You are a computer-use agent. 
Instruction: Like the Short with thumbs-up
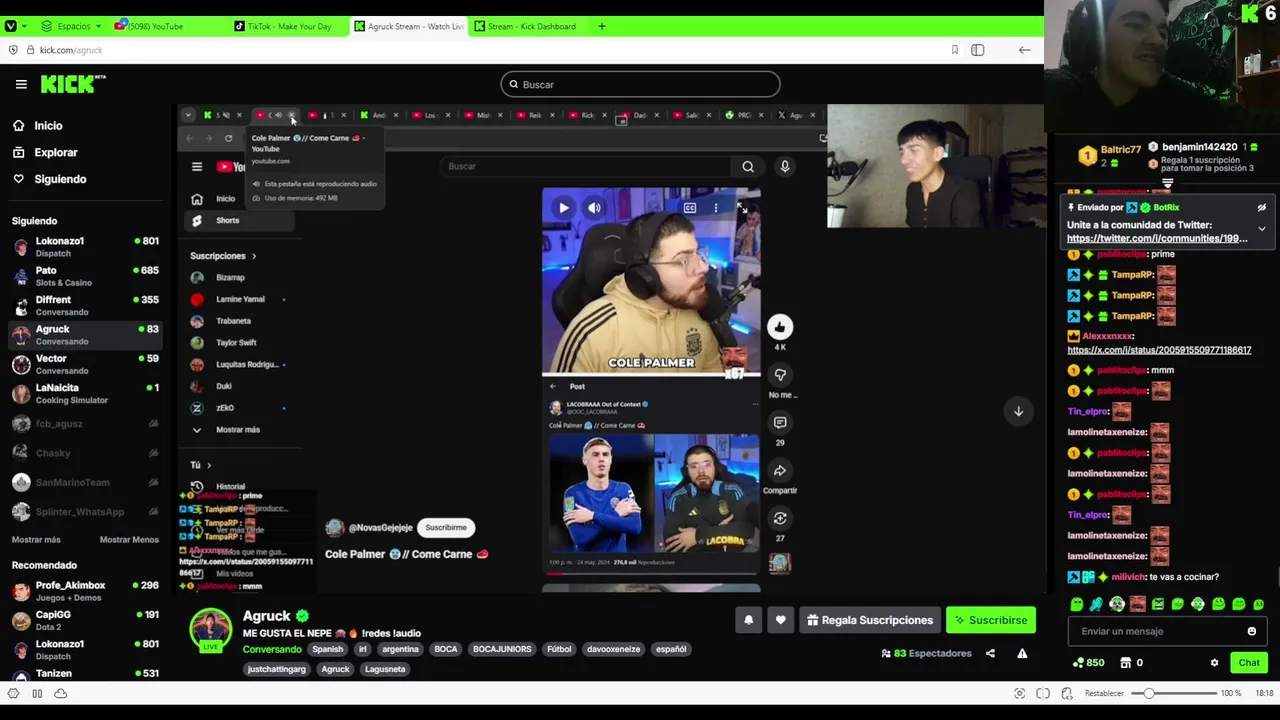click(780, 327)
